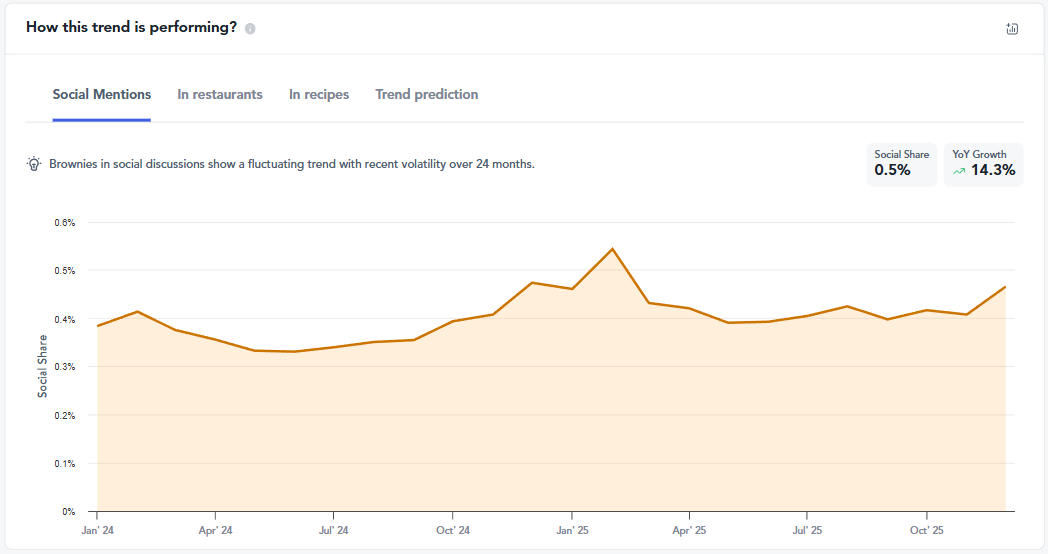Click the info icon beside the trend title
The width and height of the screenshot is (1048, 554).
click(250, 29)
